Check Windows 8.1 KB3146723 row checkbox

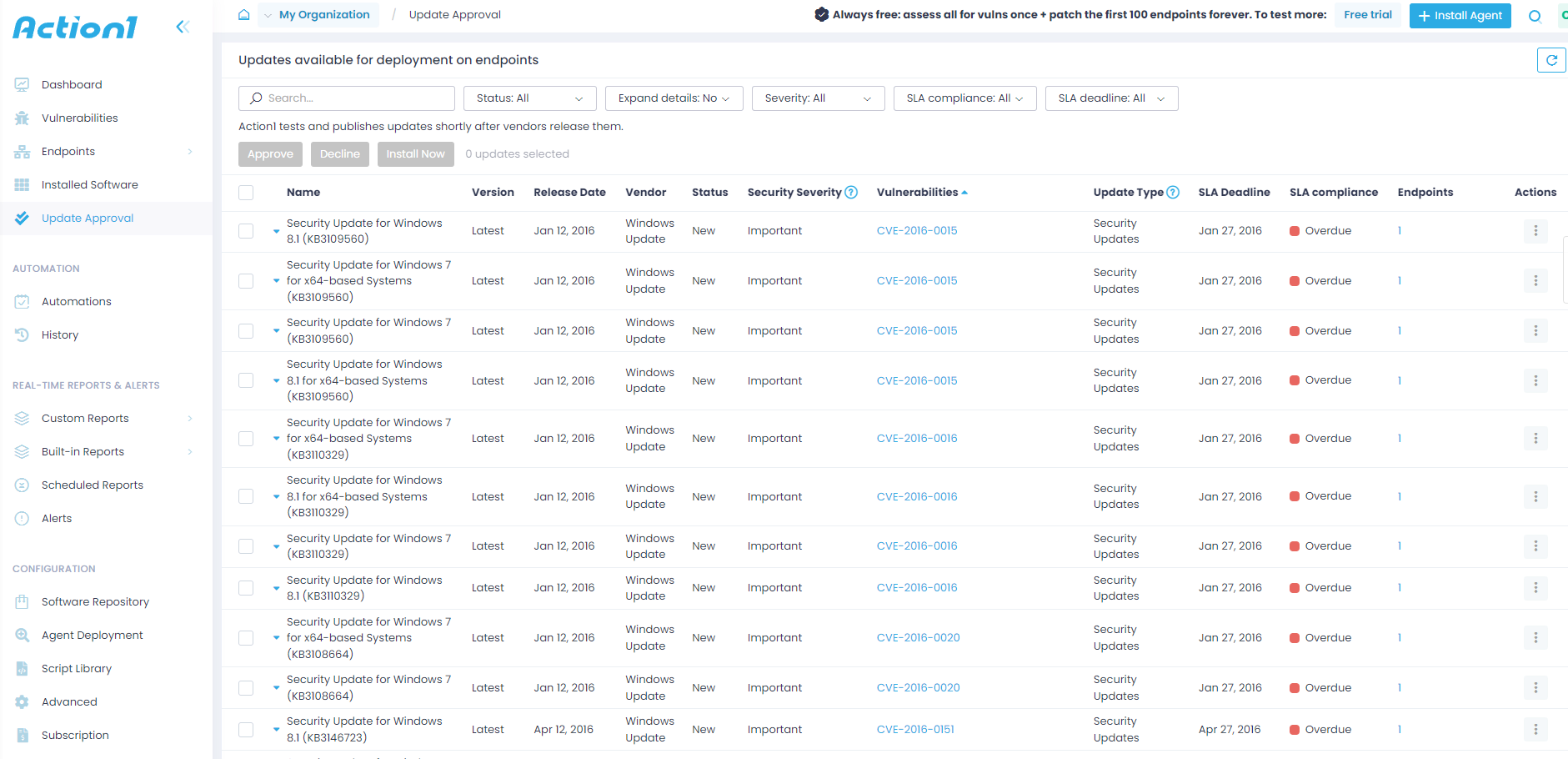pos(246,730)
